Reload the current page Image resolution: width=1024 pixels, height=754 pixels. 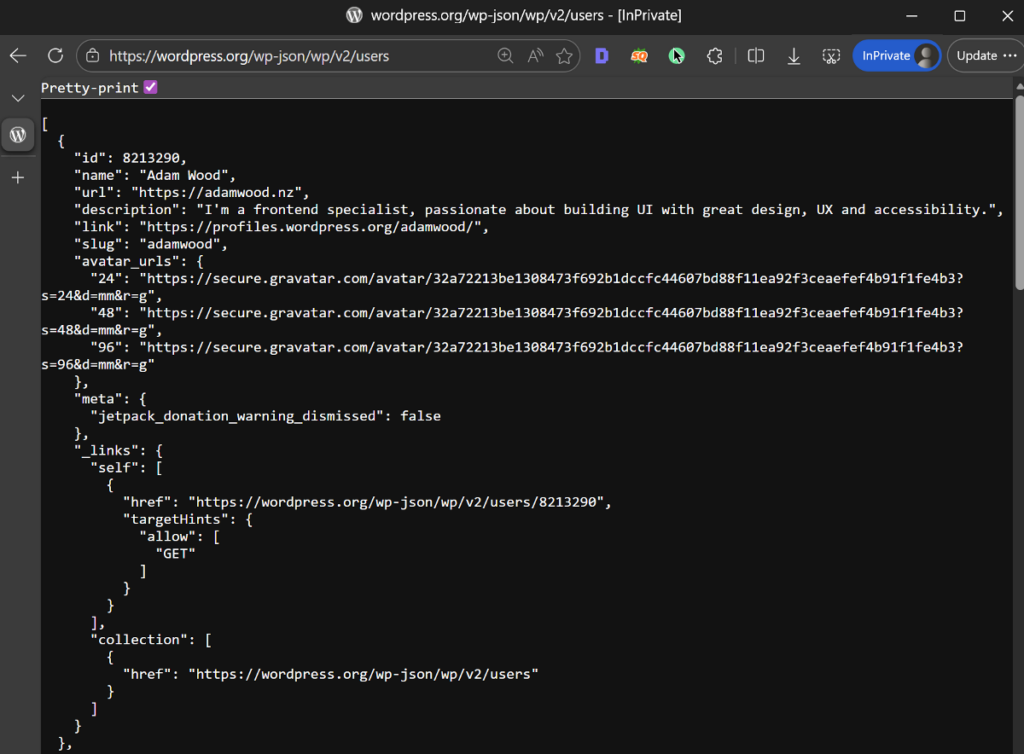55,56
